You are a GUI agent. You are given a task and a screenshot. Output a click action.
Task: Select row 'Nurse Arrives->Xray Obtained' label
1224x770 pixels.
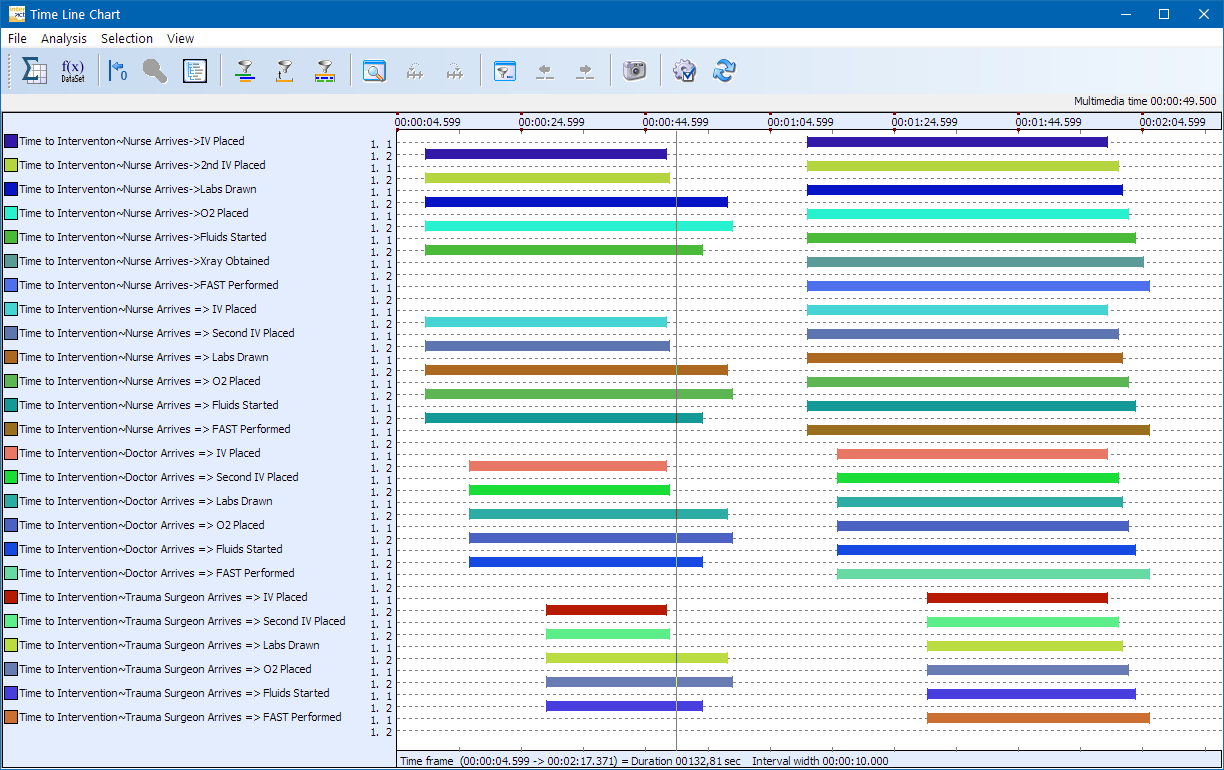(144, 261)
